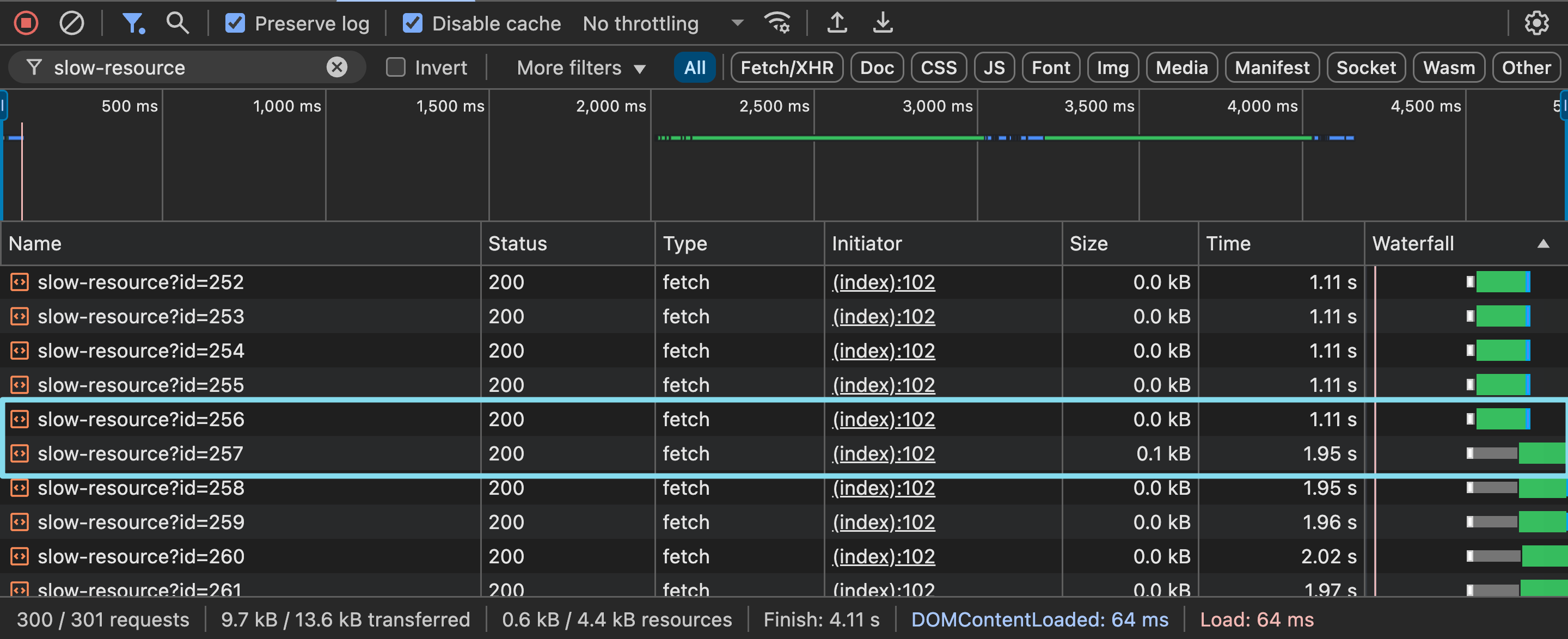Click the import HAR upload icon

click(x=837, y=23)
